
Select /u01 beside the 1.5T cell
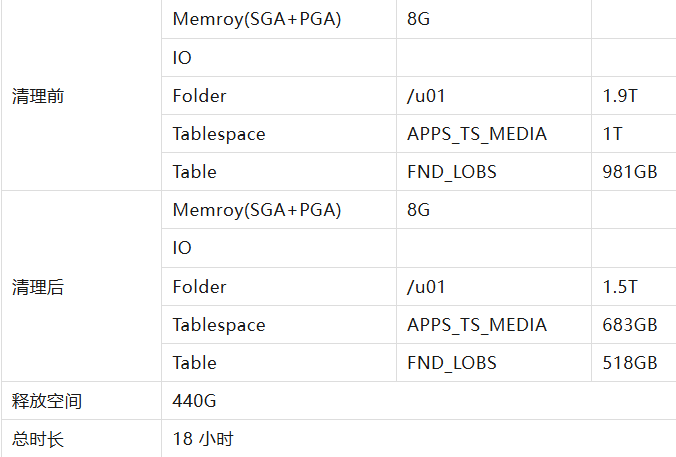[x=426, y=287]
